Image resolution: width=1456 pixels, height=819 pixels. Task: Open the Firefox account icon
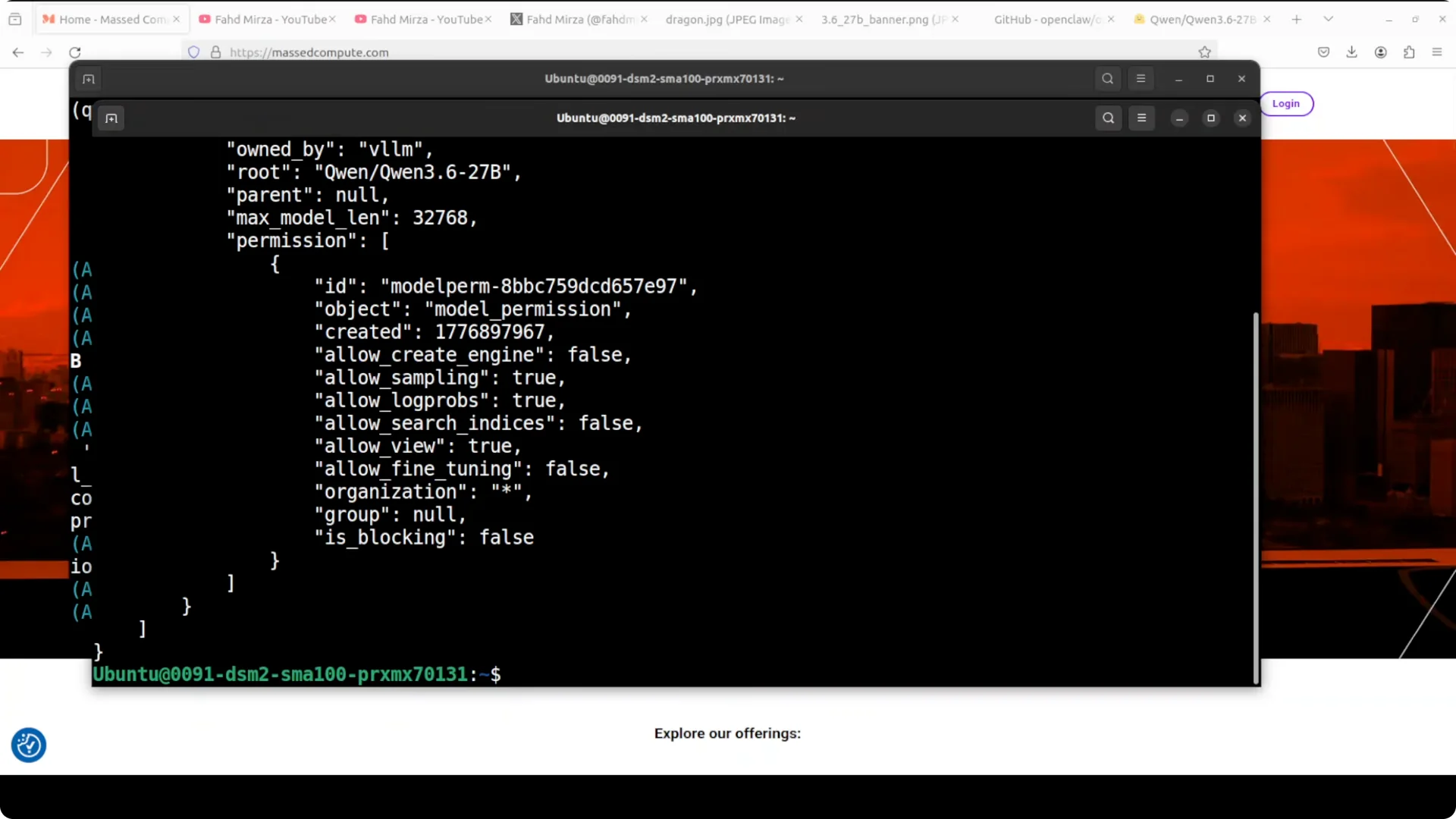pos(1380,52)
